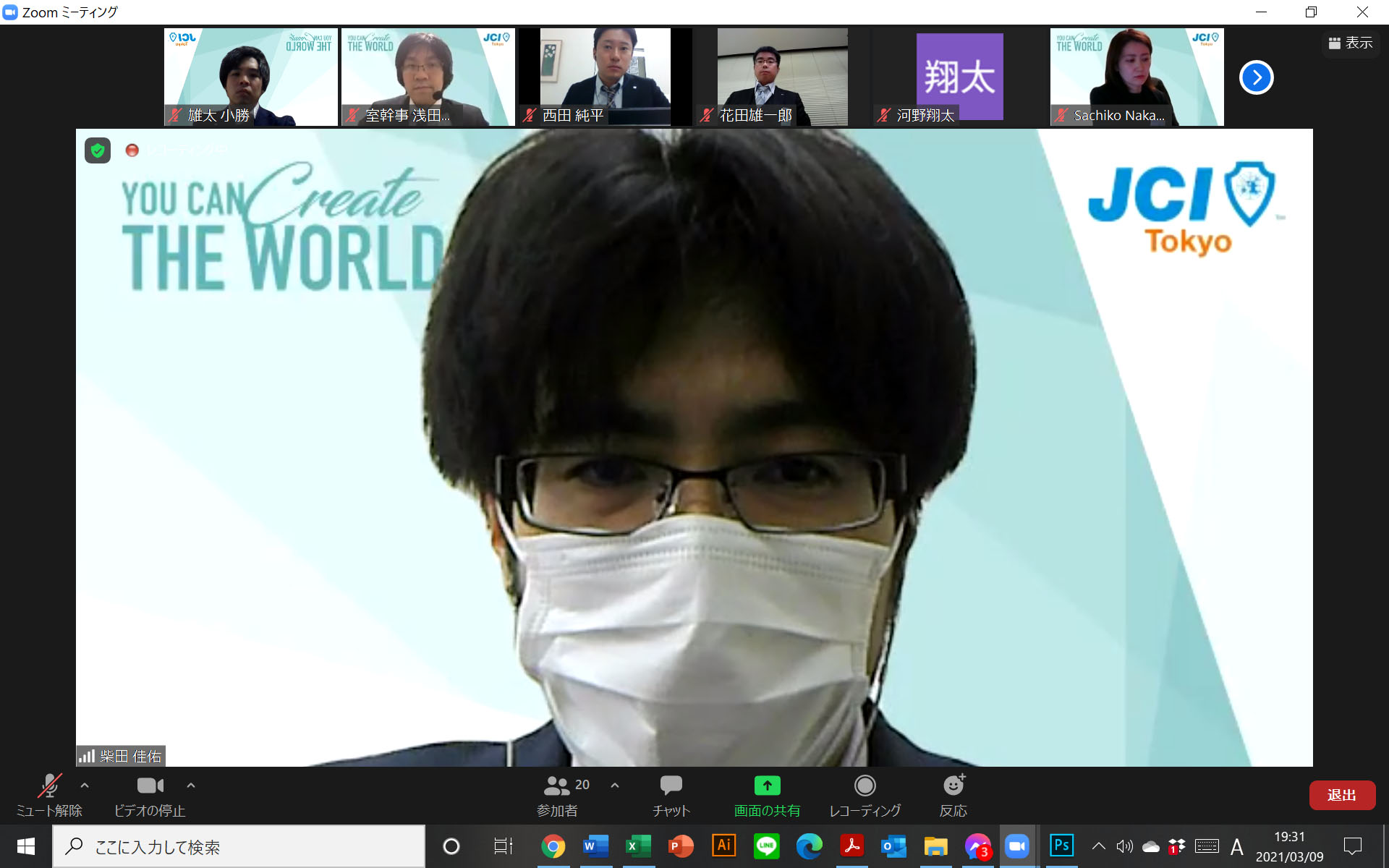Image resolution: width=1389 pixels, height=868 pixels.
Task: Stop video (ビデオの停止)
Action: 150,794
